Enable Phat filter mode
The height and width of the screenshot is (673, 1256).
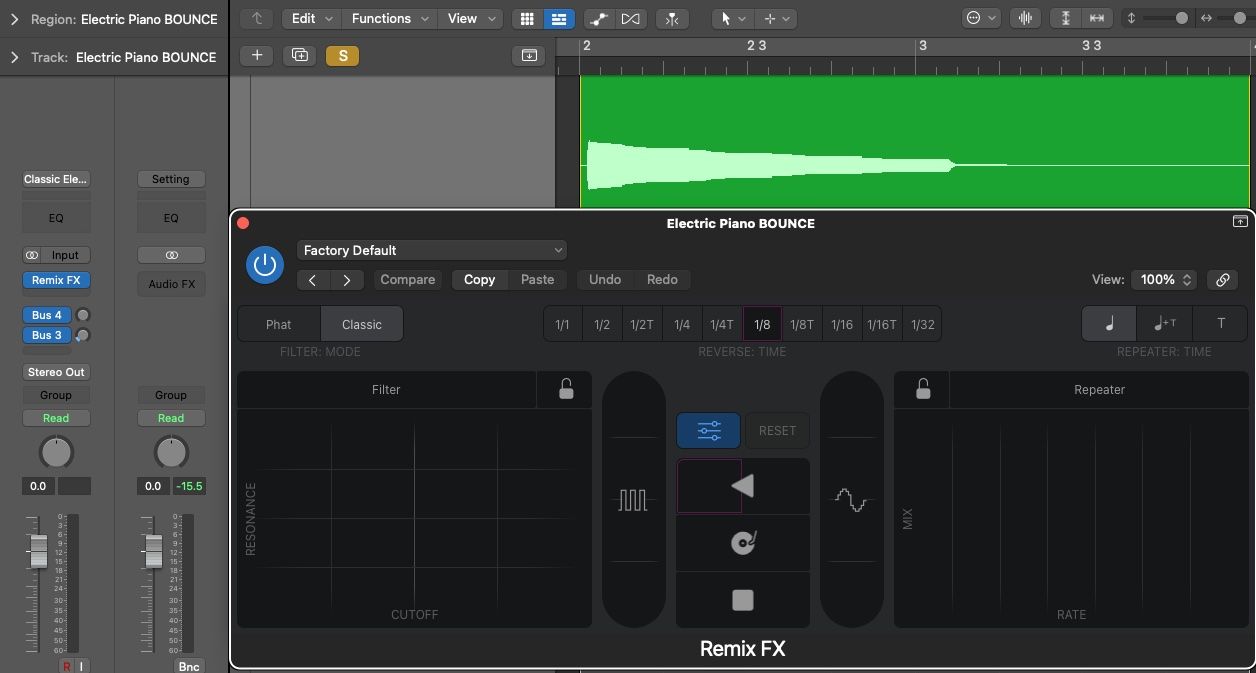click(279, 324)
